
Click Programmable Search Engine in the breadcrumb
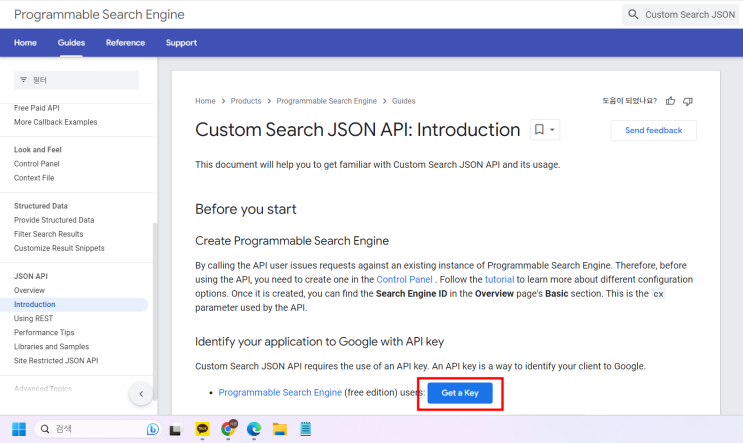pos(326,101)
